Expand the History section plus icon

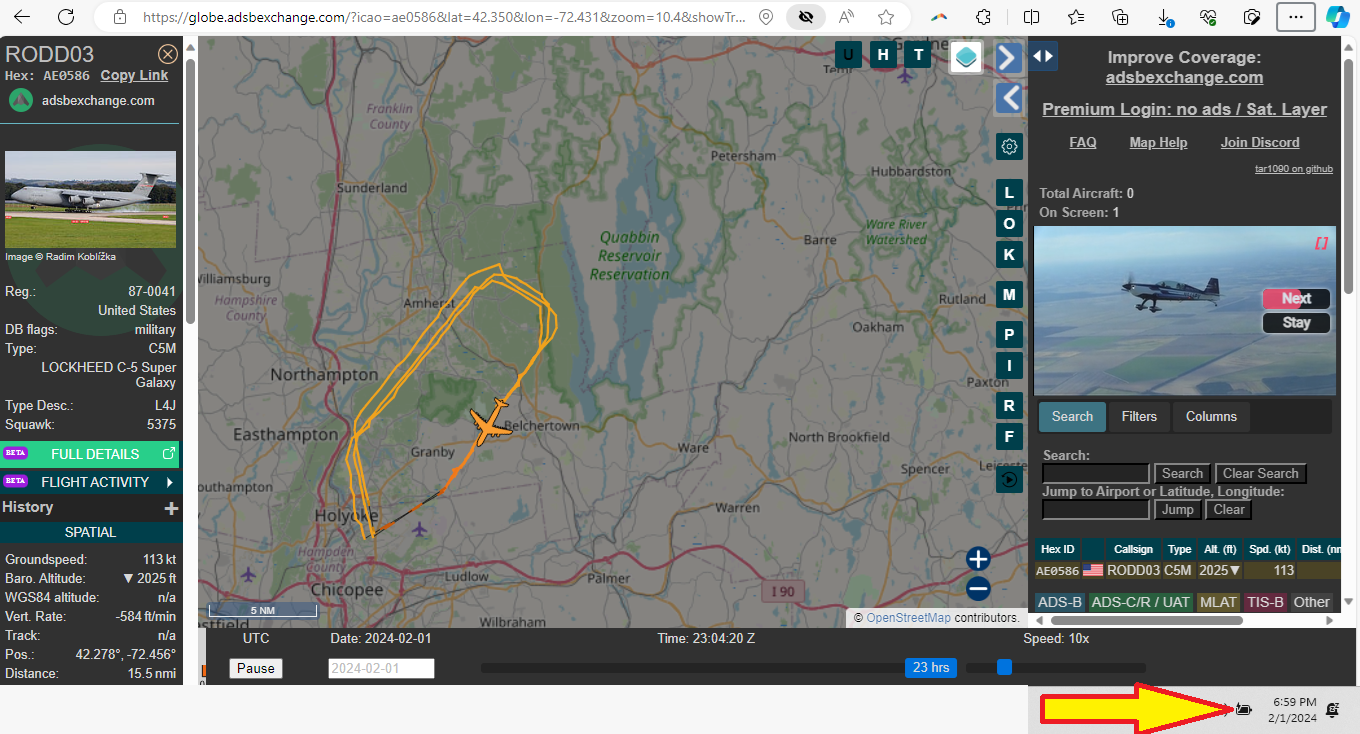(x=171, y=508)
